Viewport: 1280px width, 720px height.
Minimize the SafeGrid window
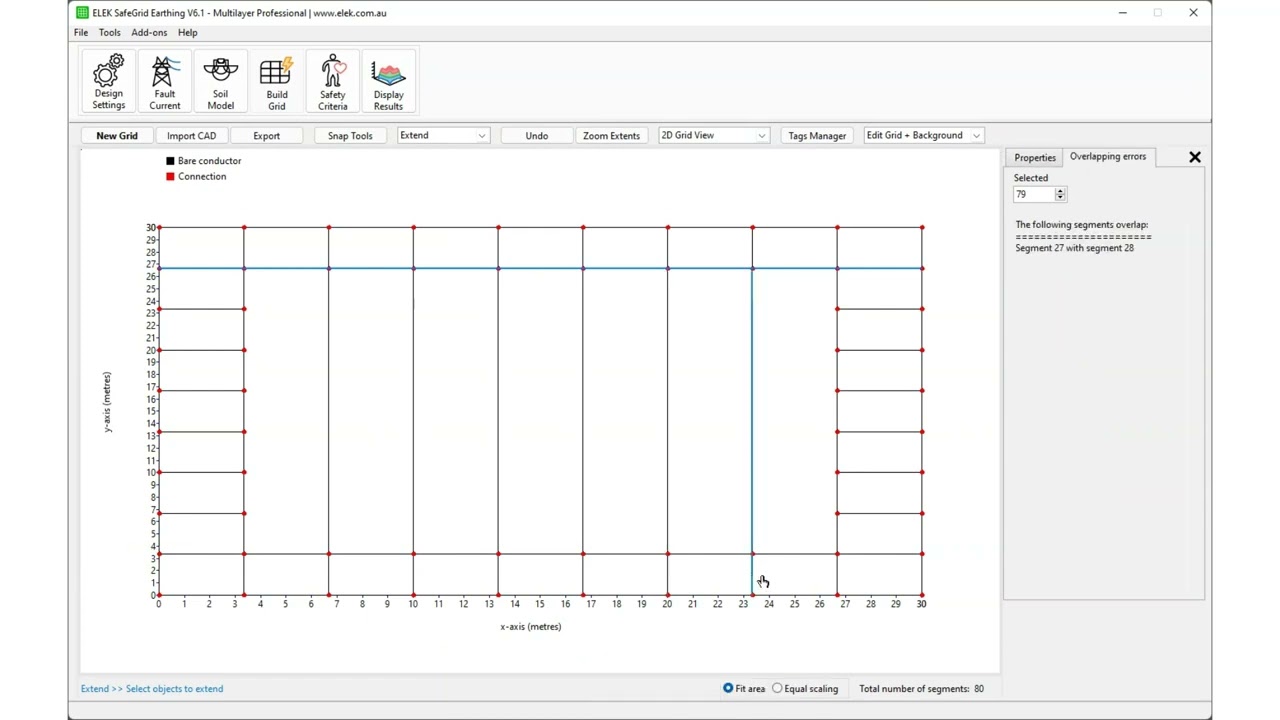1123,13
